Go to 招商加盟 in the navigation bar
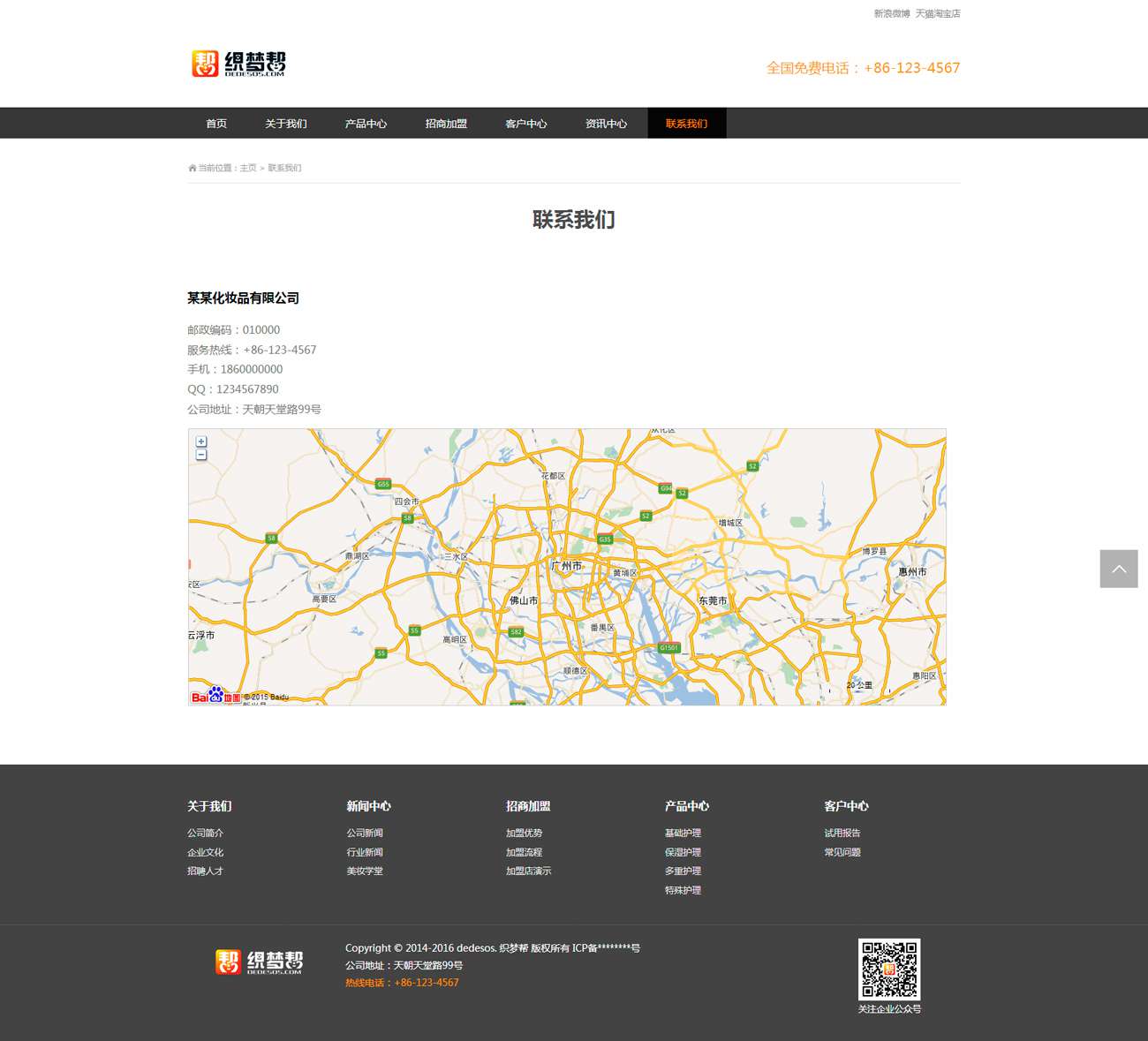 pyautogui.click(x=446, y=124)
